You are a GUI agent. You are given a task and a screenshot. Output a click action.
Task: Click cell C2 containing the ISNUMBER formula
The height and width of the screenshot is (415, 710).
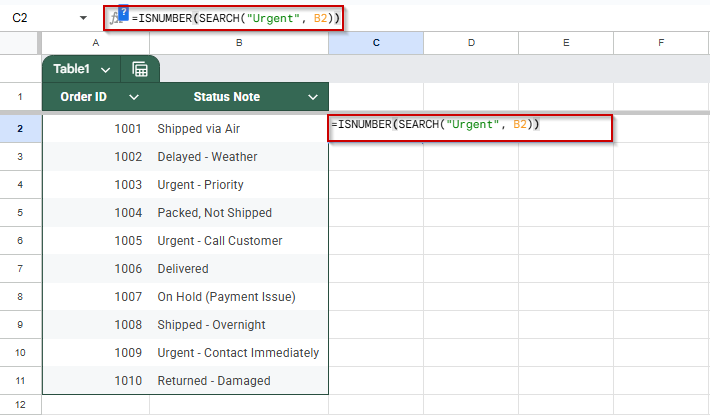pyautogui.click(x=470, y=128)
